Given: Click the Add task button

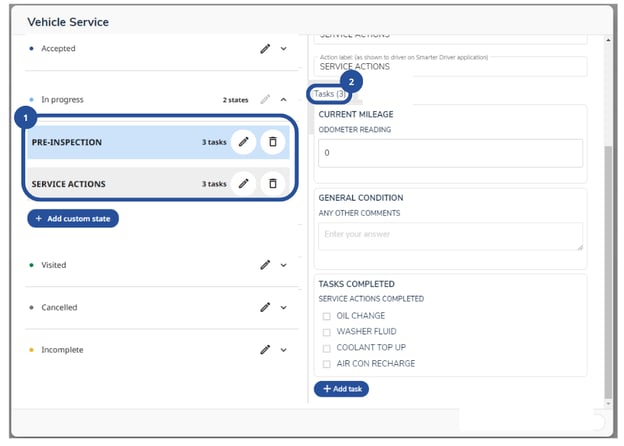Looking at the screenshot, I should tap(341, 389).
